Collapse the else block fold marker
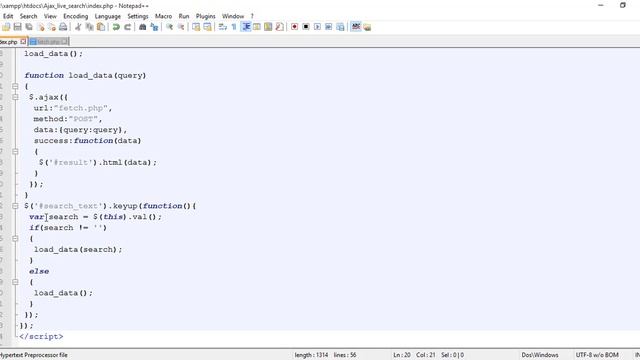The image size is (640, 360). (x=15, y=282)
